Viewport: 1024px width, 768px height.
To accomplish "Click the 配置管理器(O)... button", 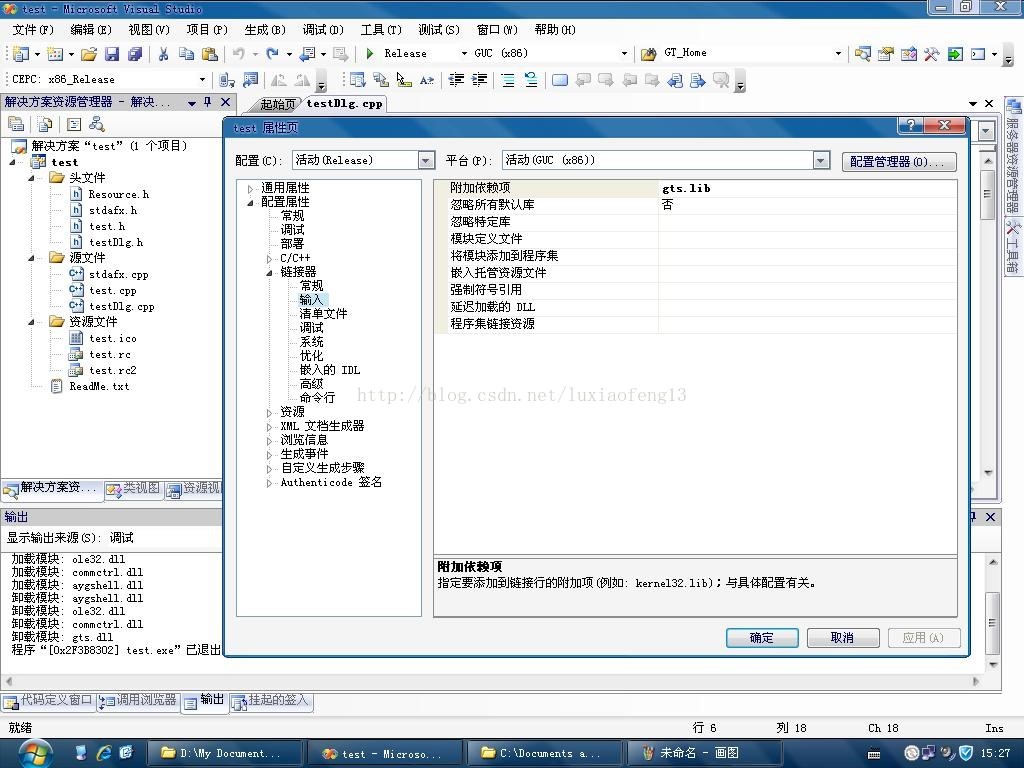I will pyautogui.click(x=899, y=161).
